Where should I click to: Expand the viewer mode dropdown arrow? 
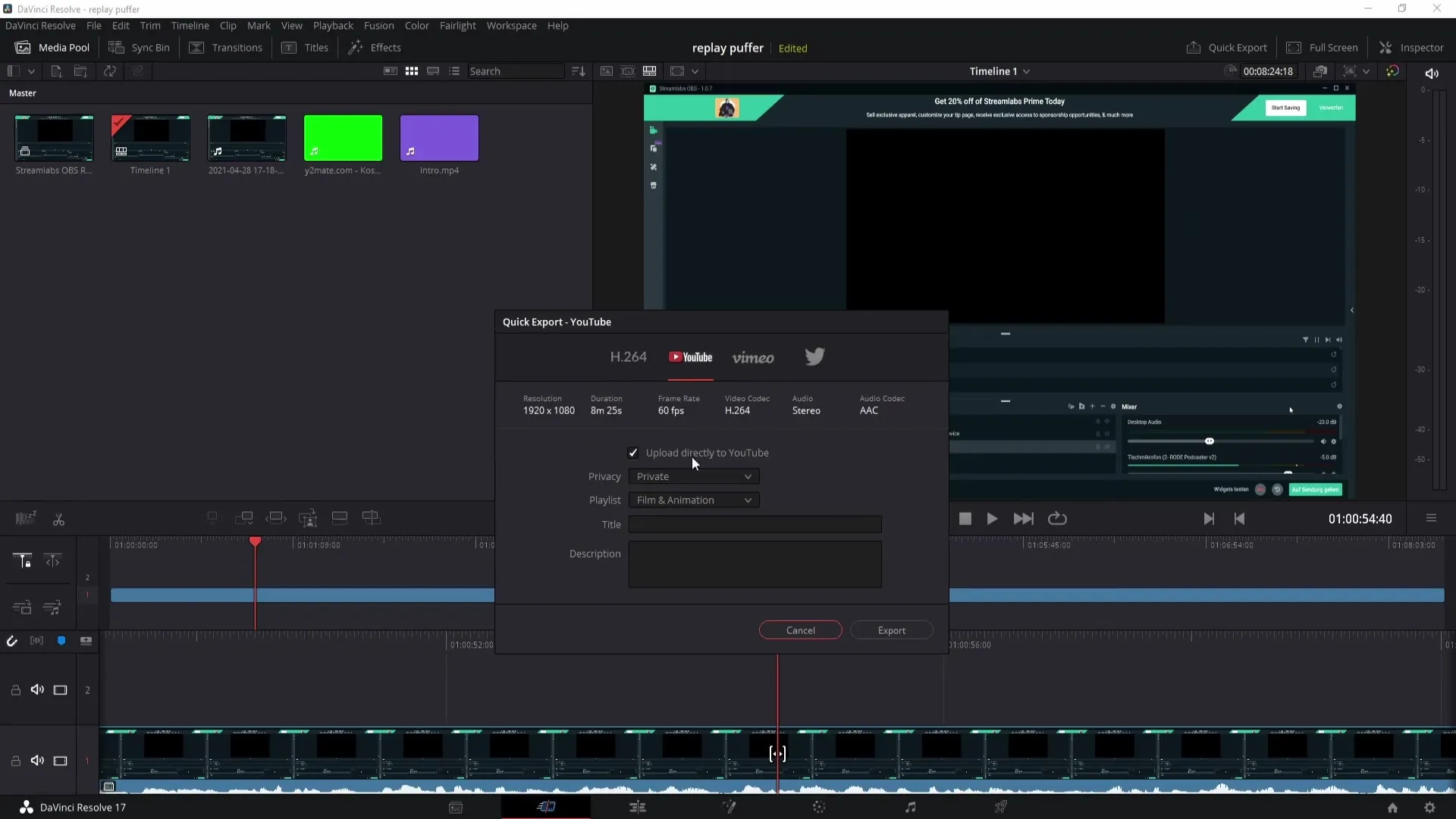pos(695,71)
